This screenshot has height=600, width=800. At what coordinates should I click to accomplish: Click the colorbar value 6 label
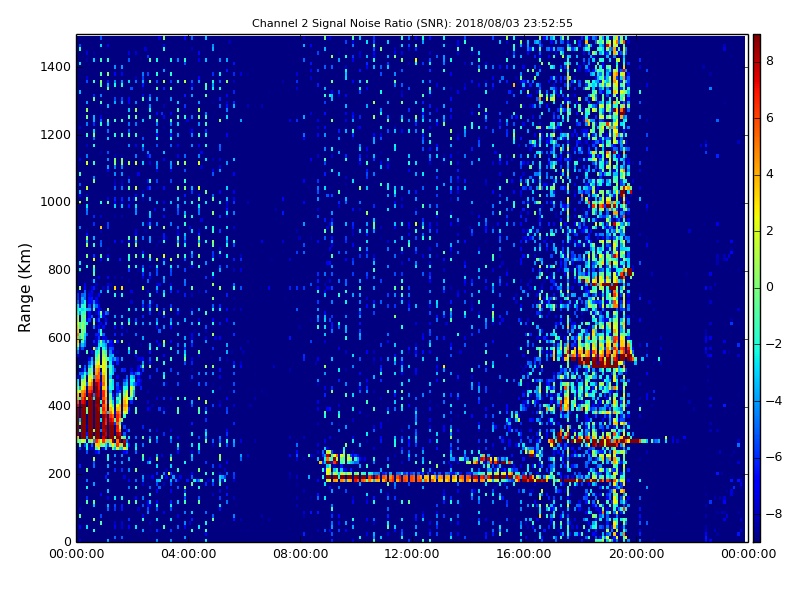770,118
